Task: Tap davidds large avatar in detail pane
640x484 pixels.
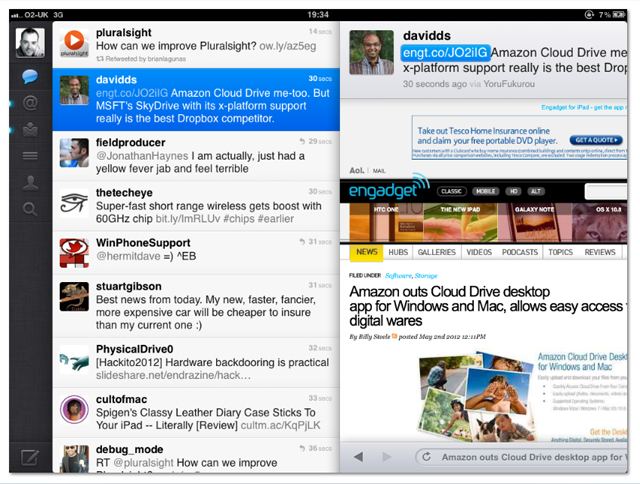Action: (x=372, y=52)
